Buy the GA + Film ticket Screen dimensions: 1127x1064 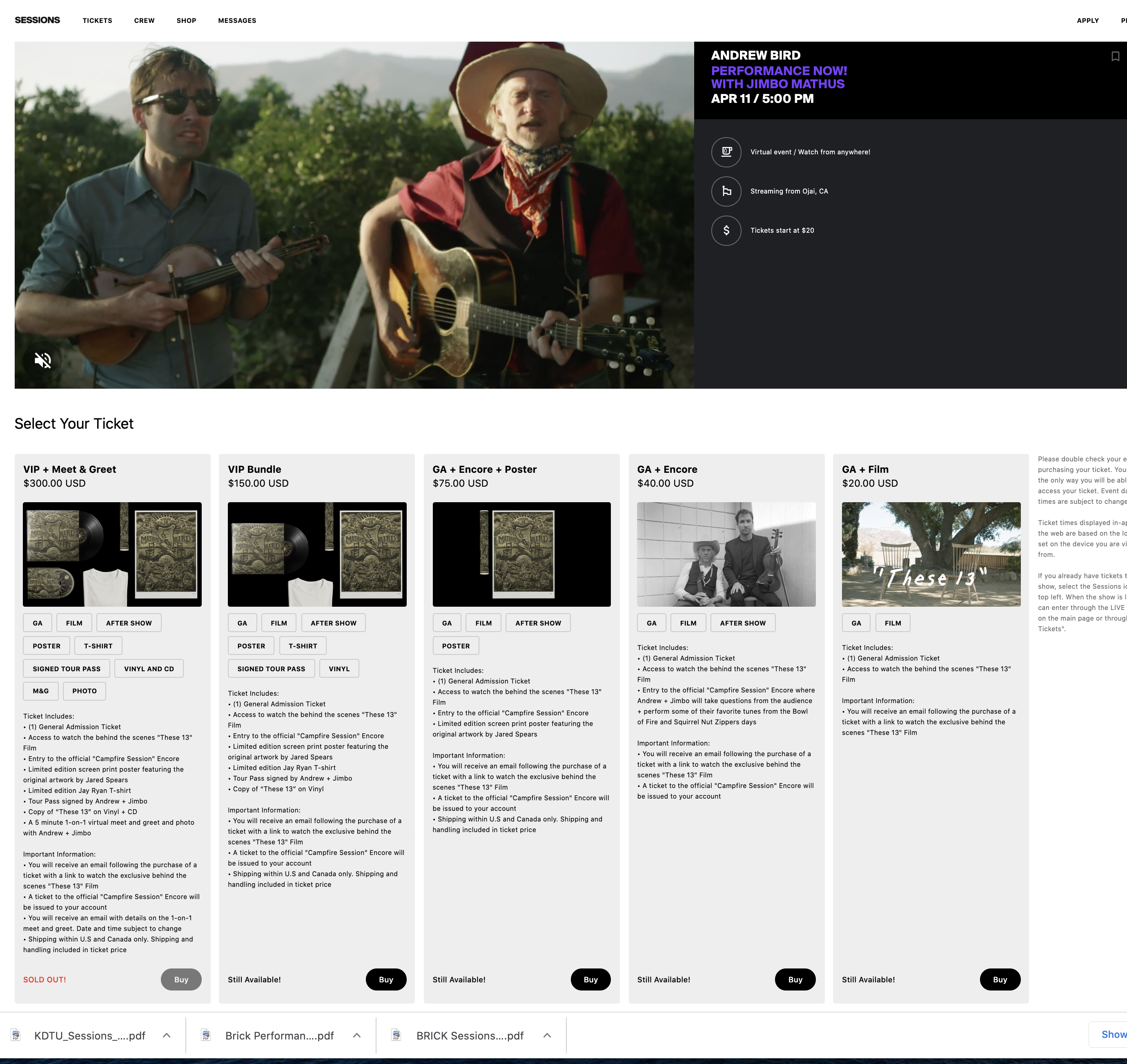(999, 979)
